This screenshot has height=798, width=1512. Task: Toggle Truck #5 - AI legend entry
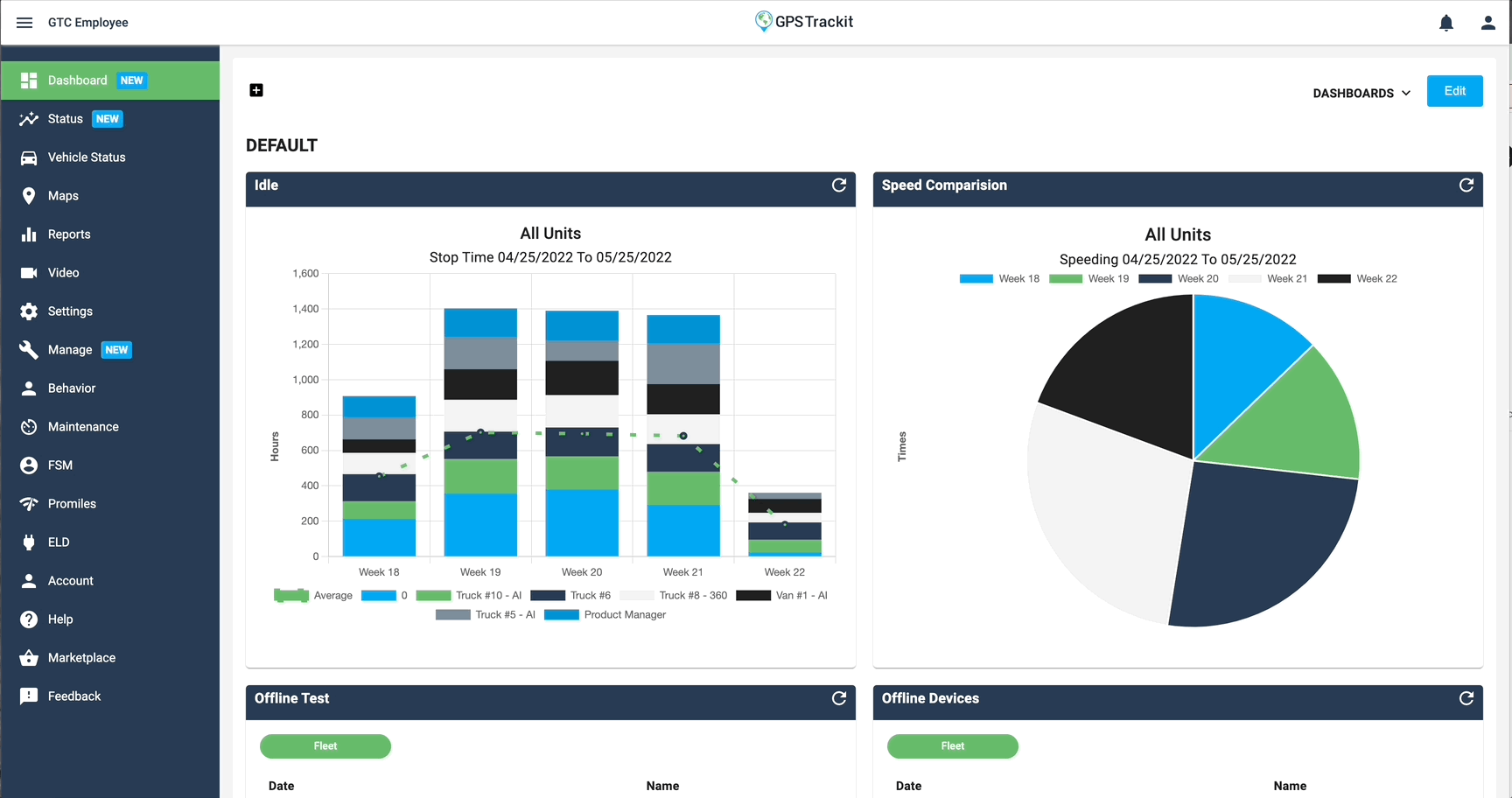click(x=486, y=615)
